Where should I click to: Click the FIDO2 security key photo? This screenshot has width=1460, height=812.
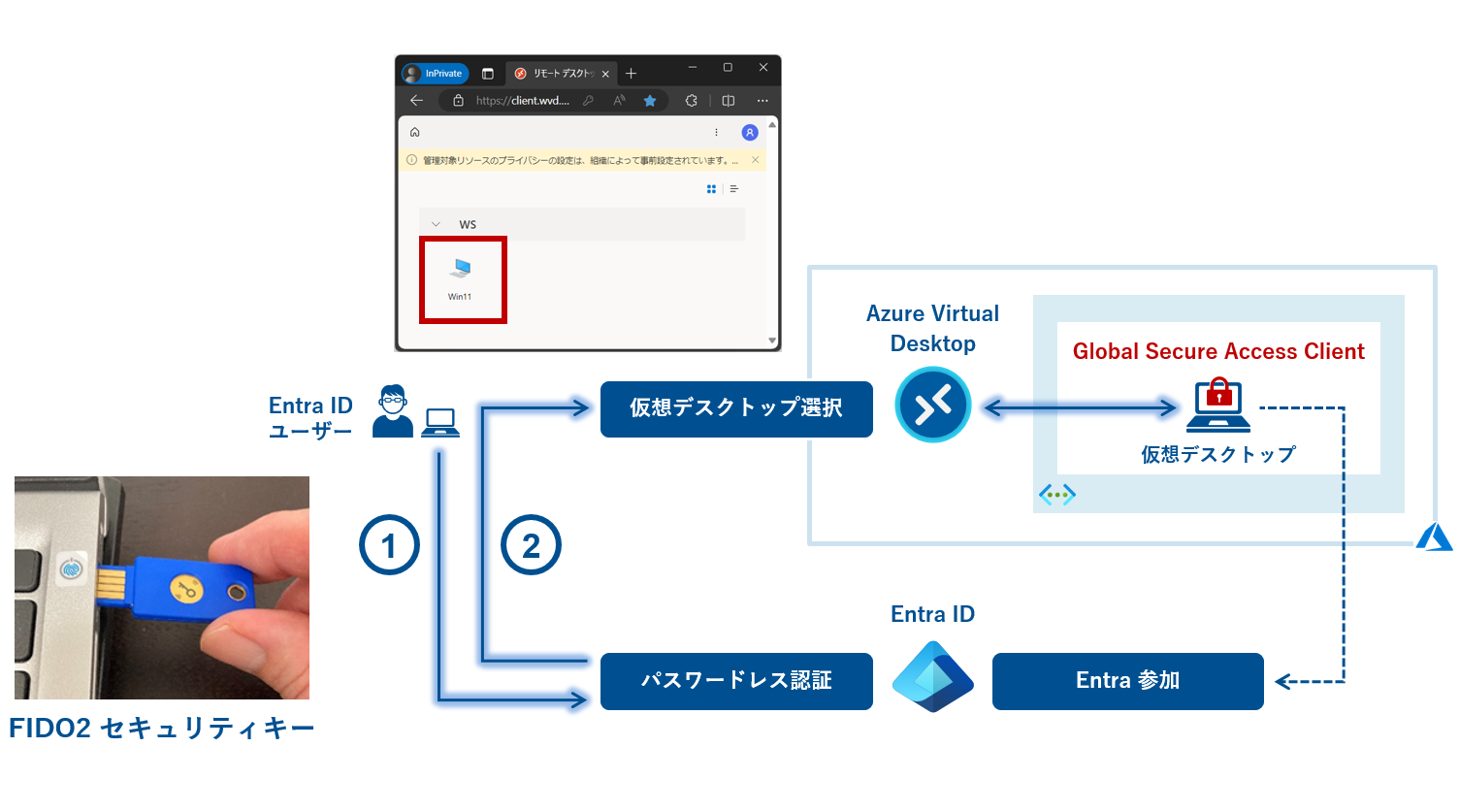click(162, 588)
